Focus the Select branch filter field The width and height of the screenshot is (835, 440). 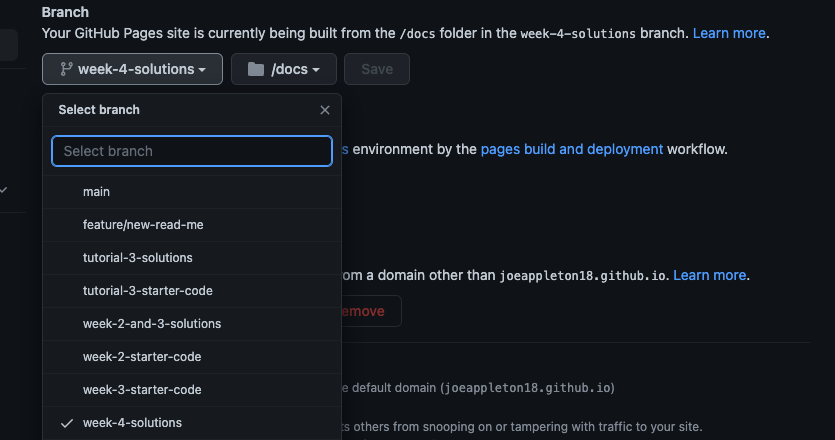pos(192,151)
